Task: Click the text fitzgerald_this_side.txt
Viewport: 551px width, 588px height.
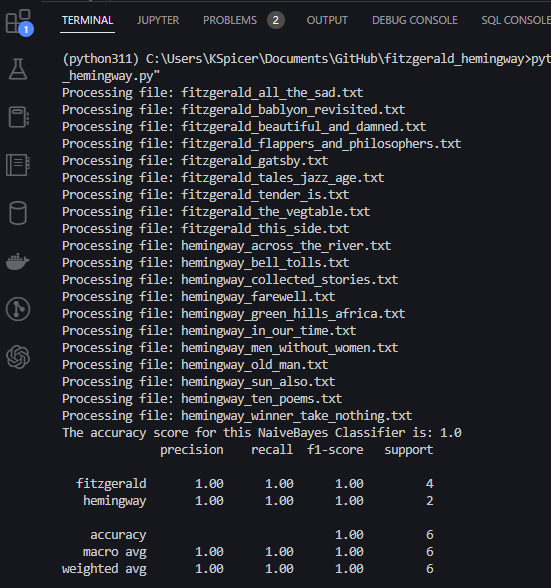Action: [x=265, y=229]
